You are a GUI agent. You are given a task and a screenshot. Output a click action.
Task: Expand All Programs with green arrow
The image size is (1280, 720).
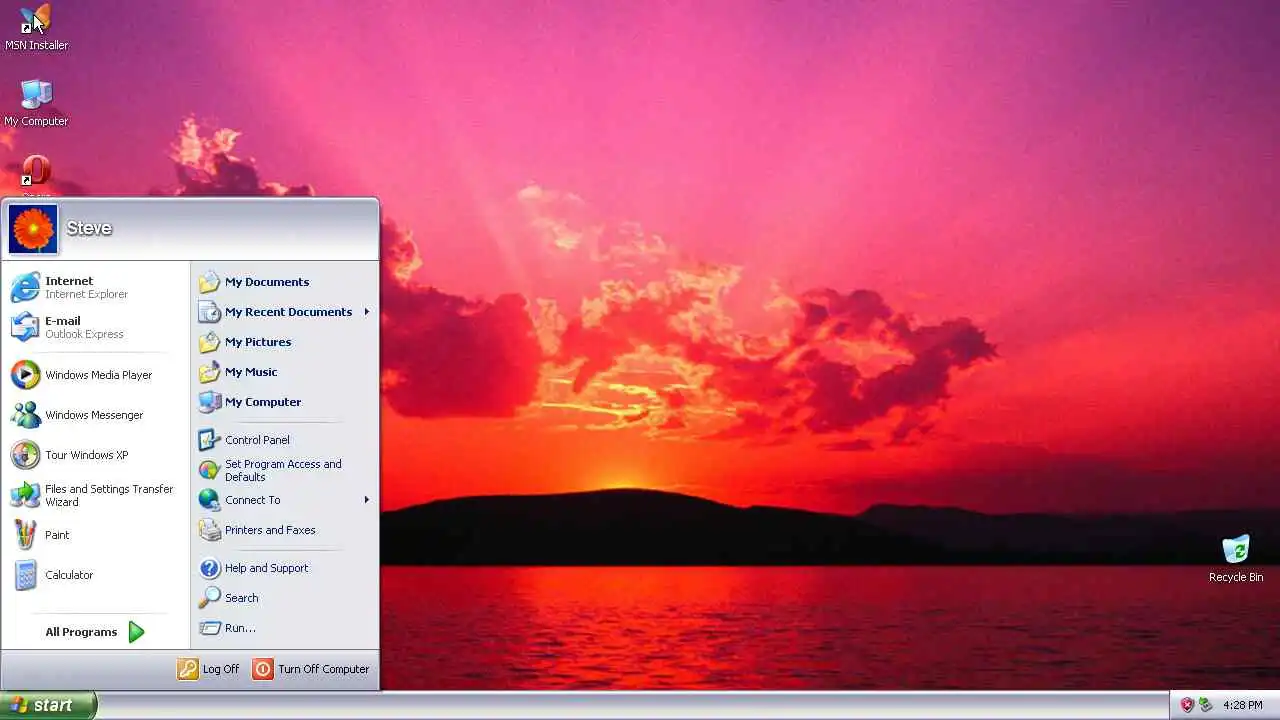137,632
